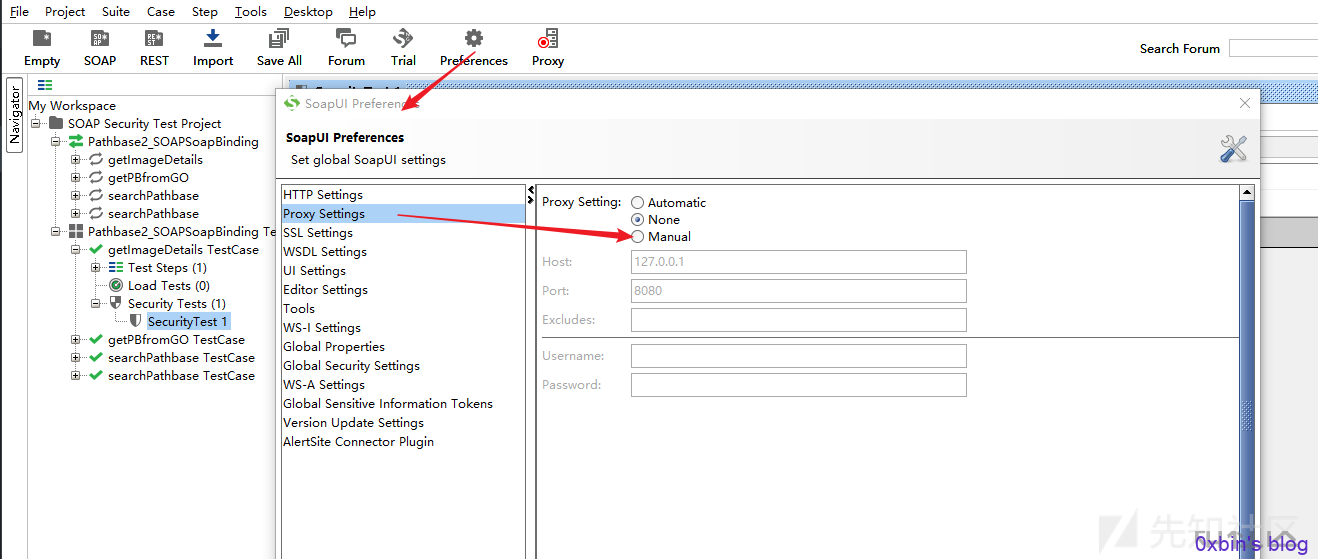Image resolution: width=1318 pixels, height=559 pixels.
Task: Create a new REST project icon
Action: [x=154, y=38]
